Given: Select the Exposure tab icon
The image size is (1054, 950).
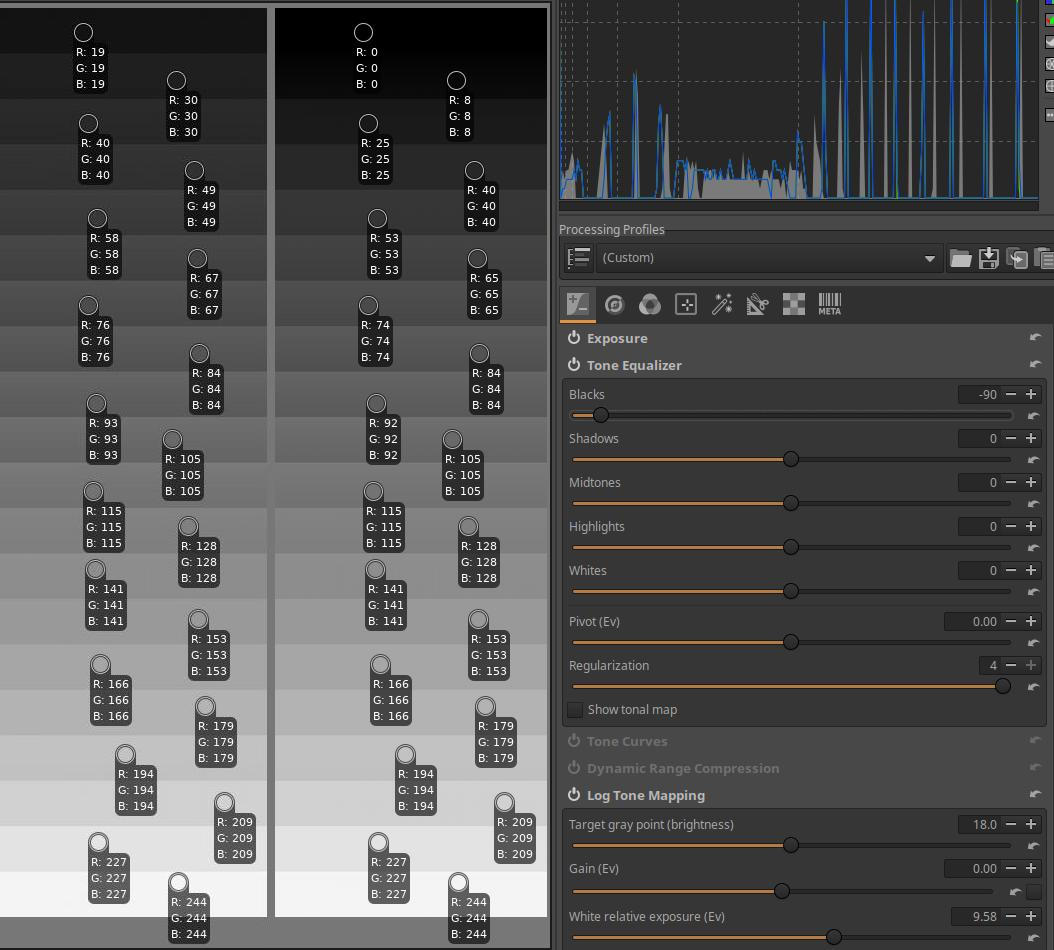Looking at the screenshot, I should click(578, 305).
